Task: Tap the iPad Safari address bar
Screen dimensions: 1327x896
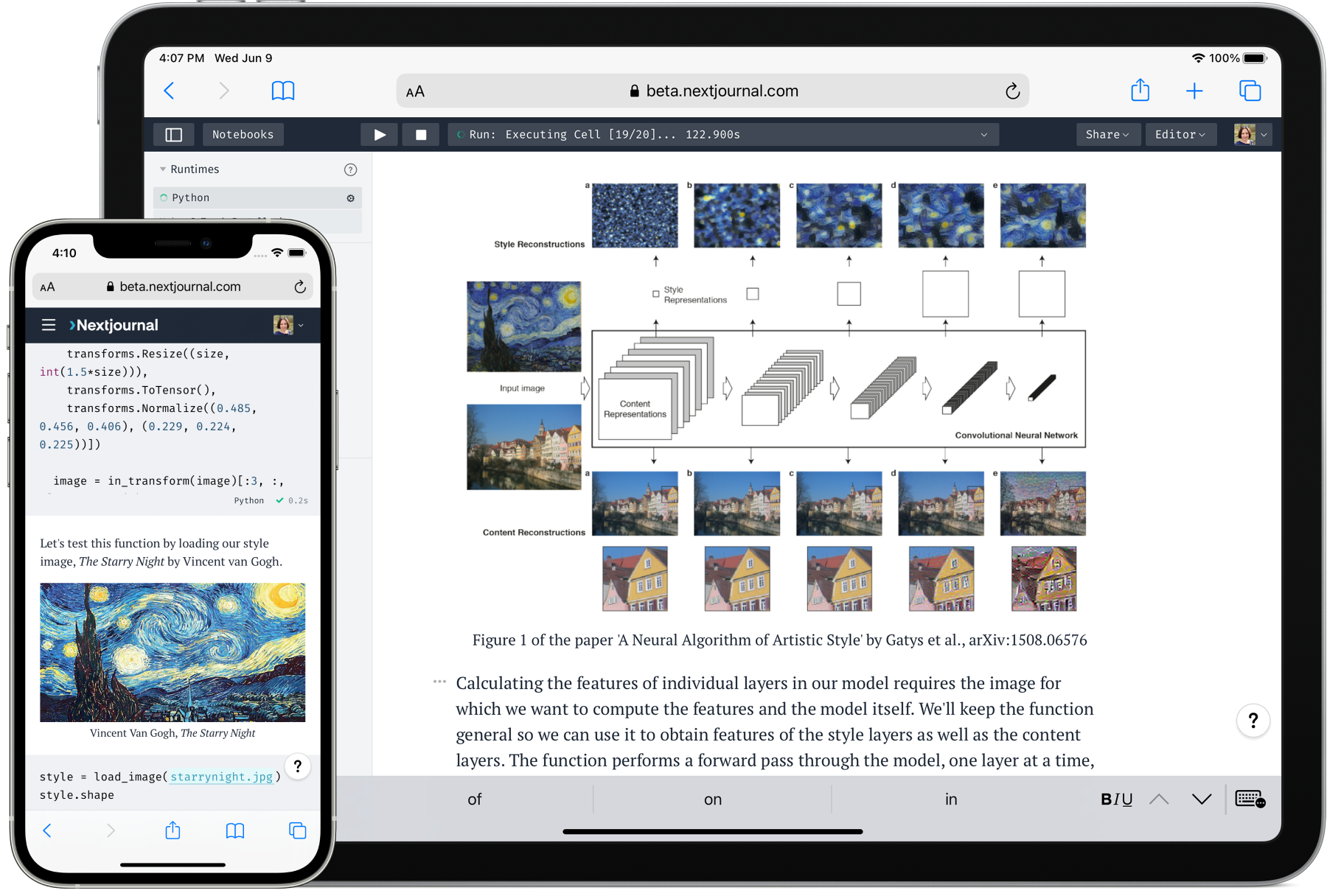Action: point(713,91)
